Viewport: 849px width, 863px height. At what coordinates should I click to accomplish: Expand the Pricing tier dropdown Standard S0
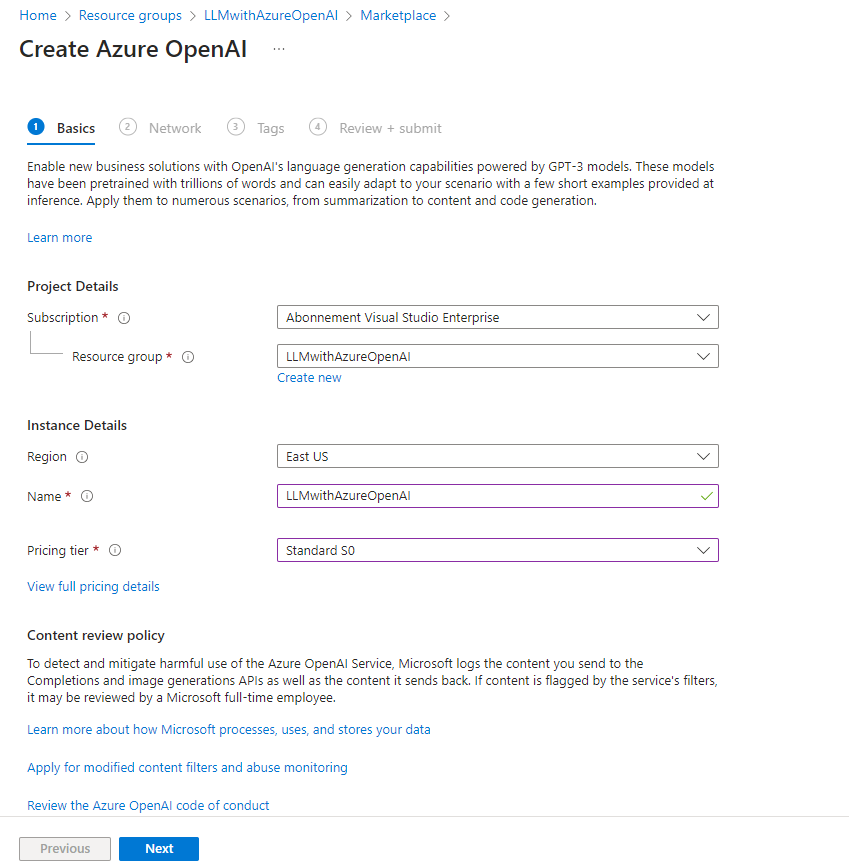(x=497, y=550)
